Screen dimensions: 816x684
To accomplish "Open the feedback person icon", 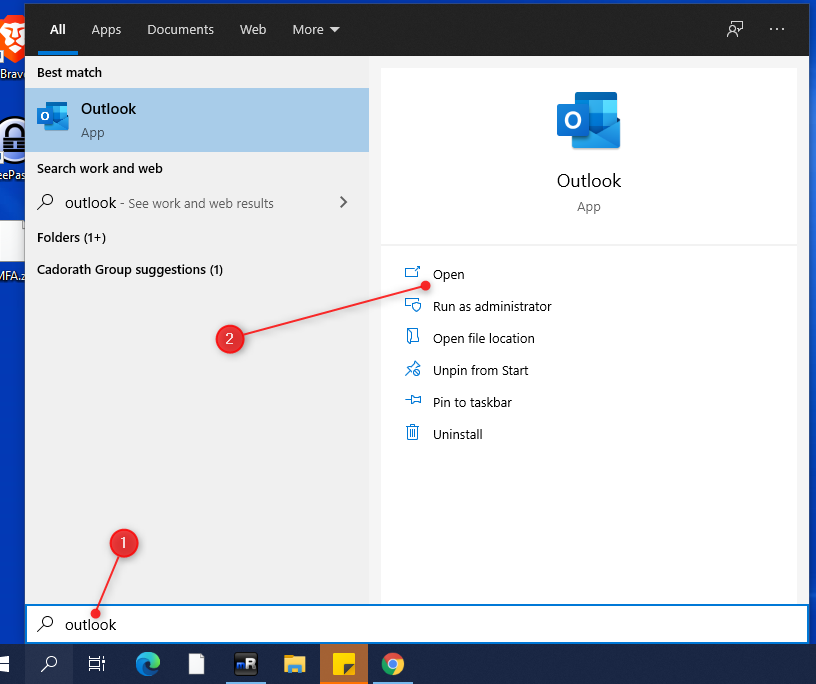I will [735, 29].
